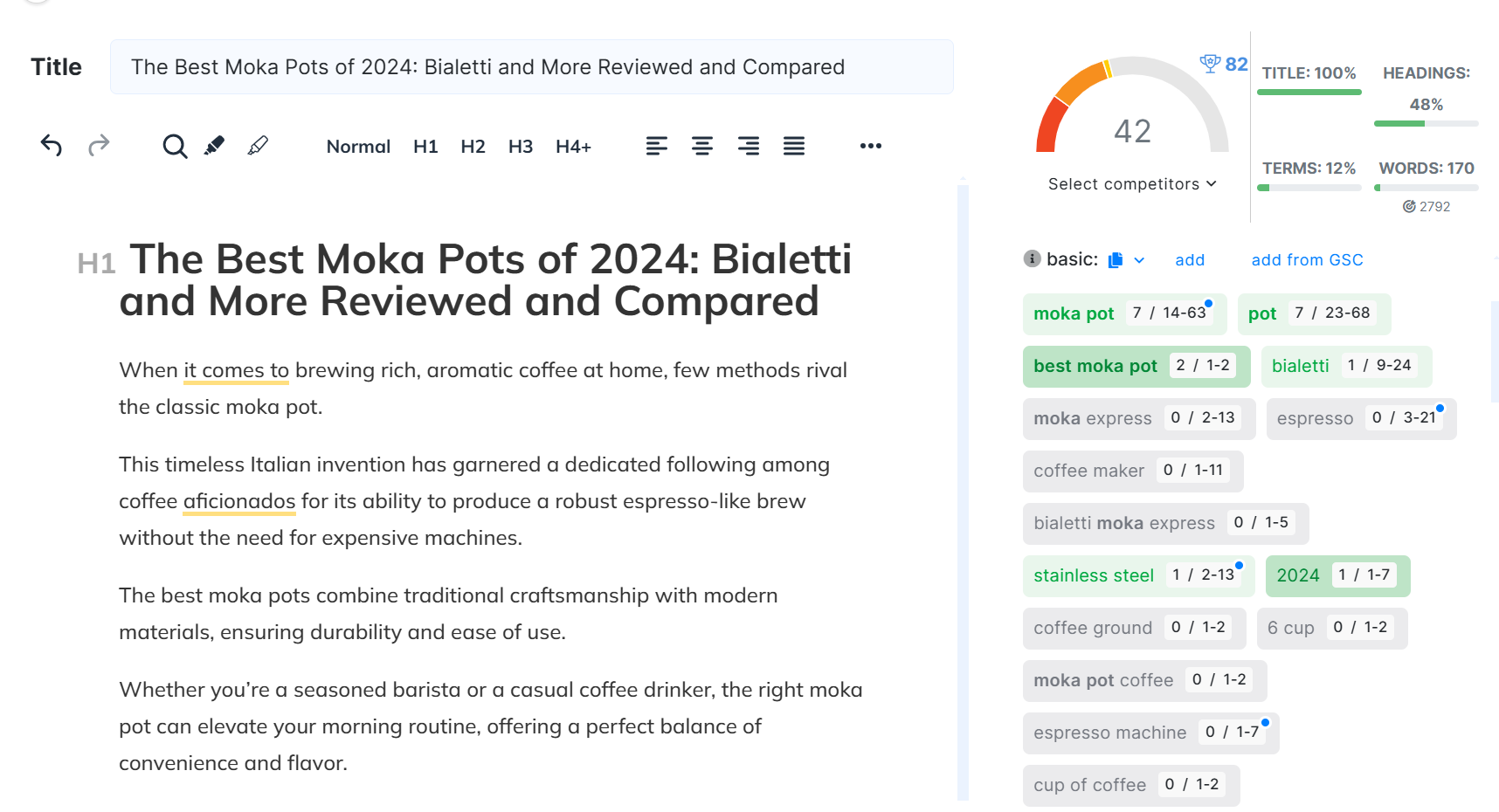Screen dimensions: 1499x812
Task: Expand the Select competitors dropdown
Action: click(x=1132, y=184)
